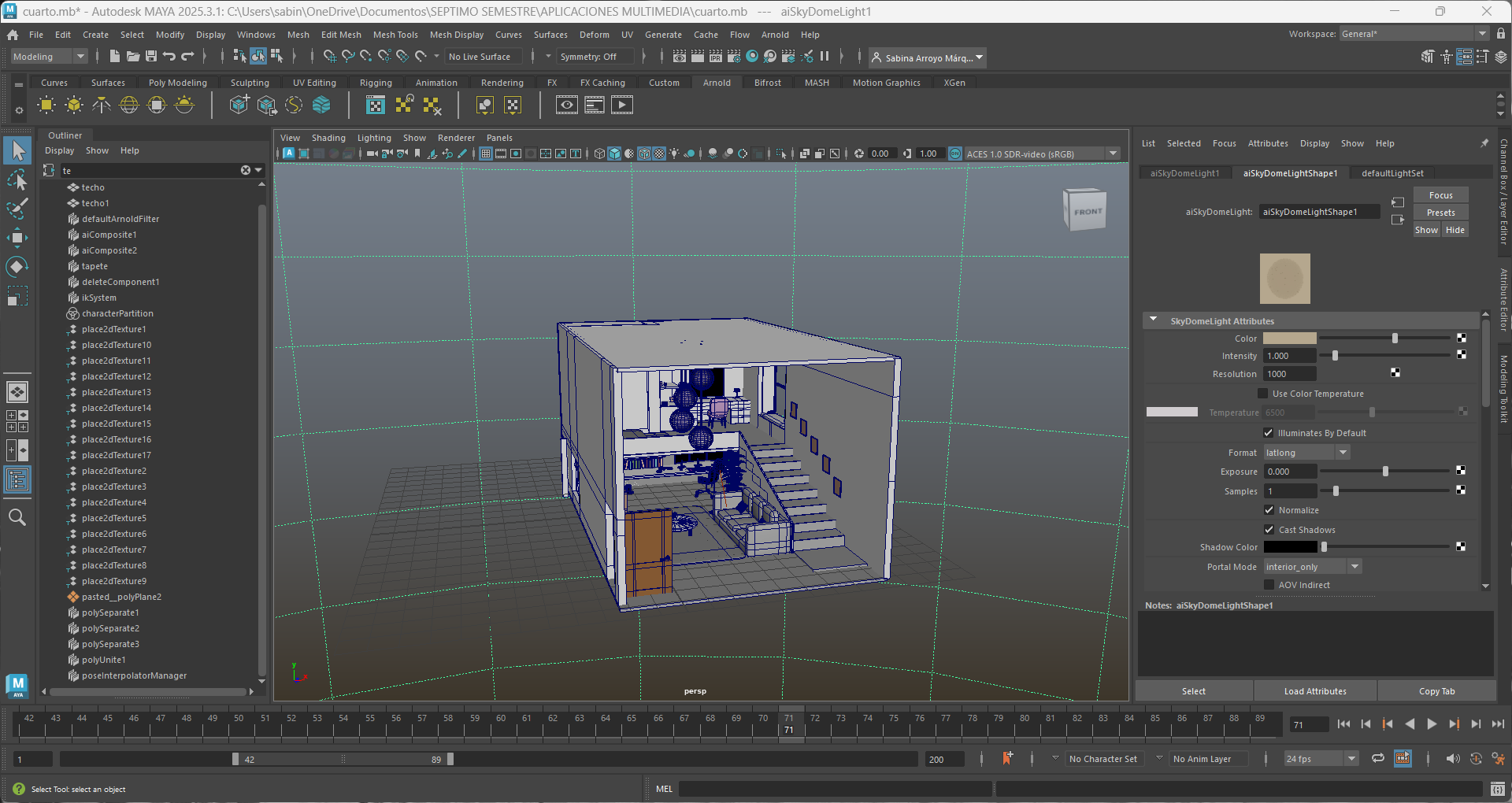Click the Lasso Select tool

pos(17,180)
